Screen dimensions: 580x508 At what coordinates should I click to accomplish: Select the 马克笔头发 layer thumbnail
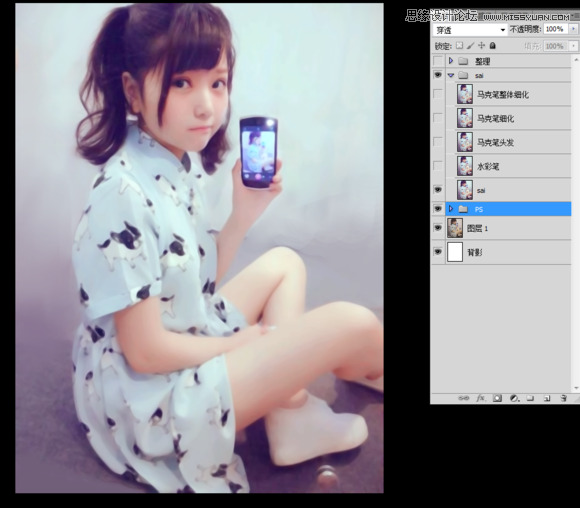(465, 142)
